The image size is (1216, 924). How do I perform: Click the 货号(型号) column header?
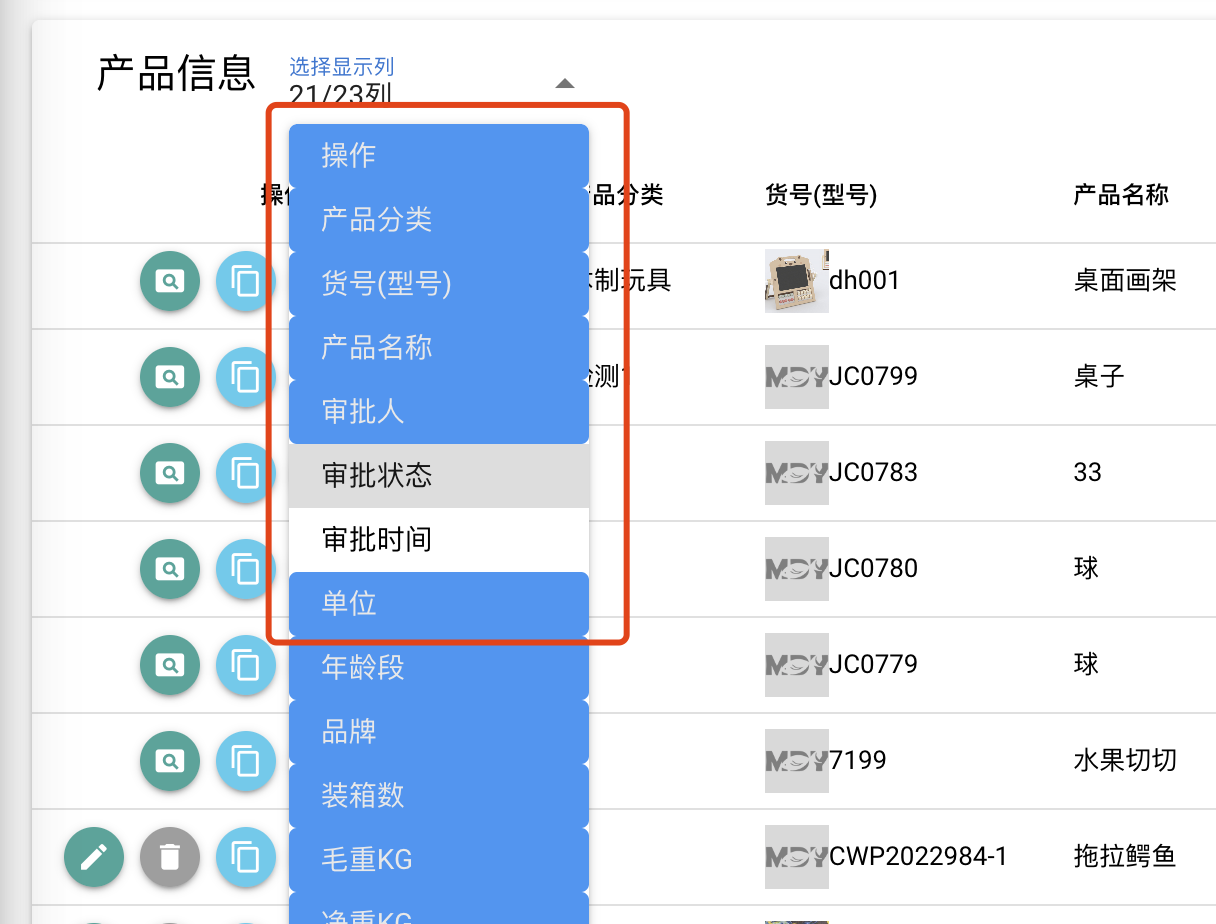tap(821, 195)
